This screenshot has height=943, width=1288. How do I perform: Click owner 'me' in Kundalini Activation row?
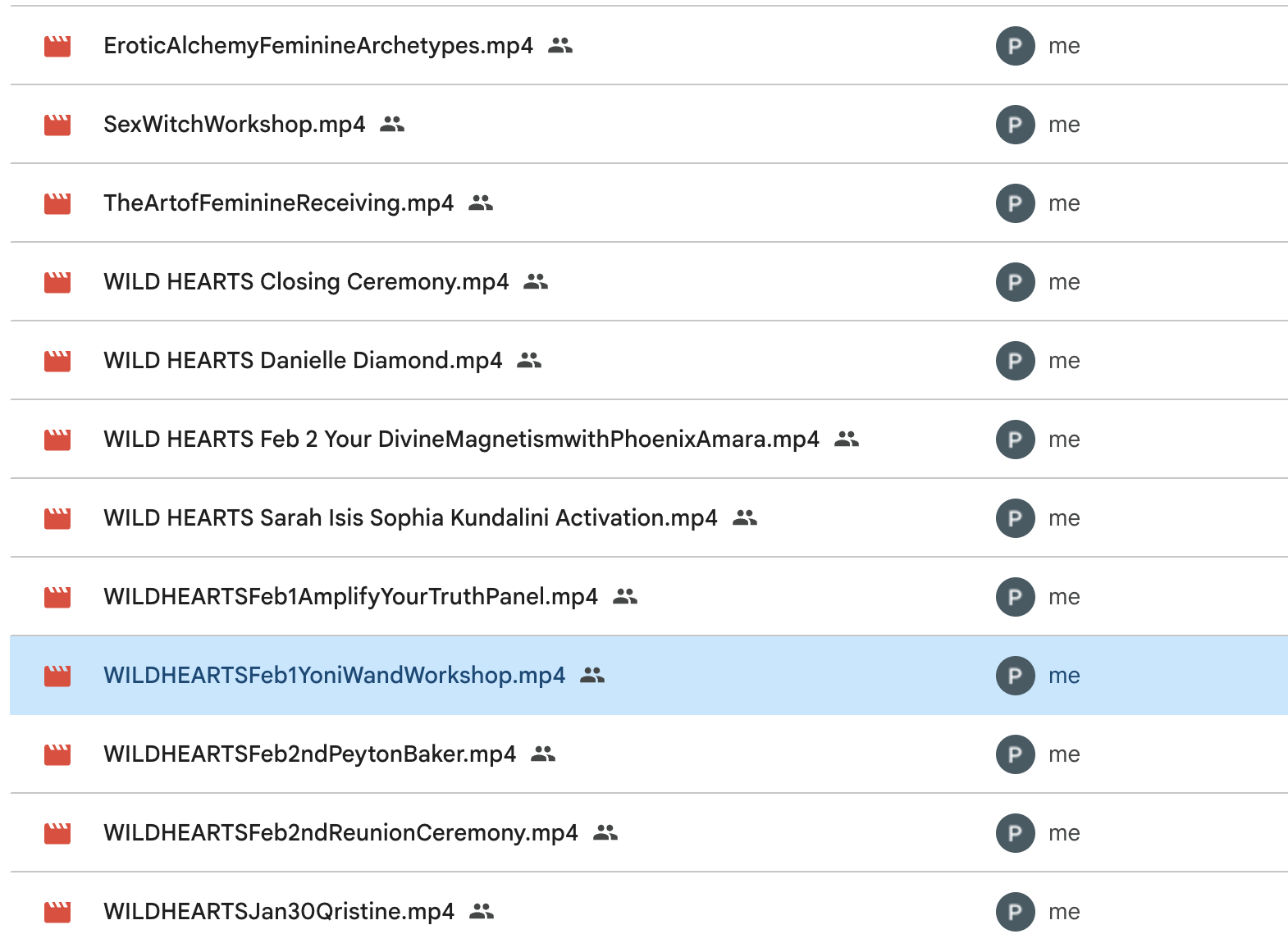pyautogui.click(x=1064, y=519)
